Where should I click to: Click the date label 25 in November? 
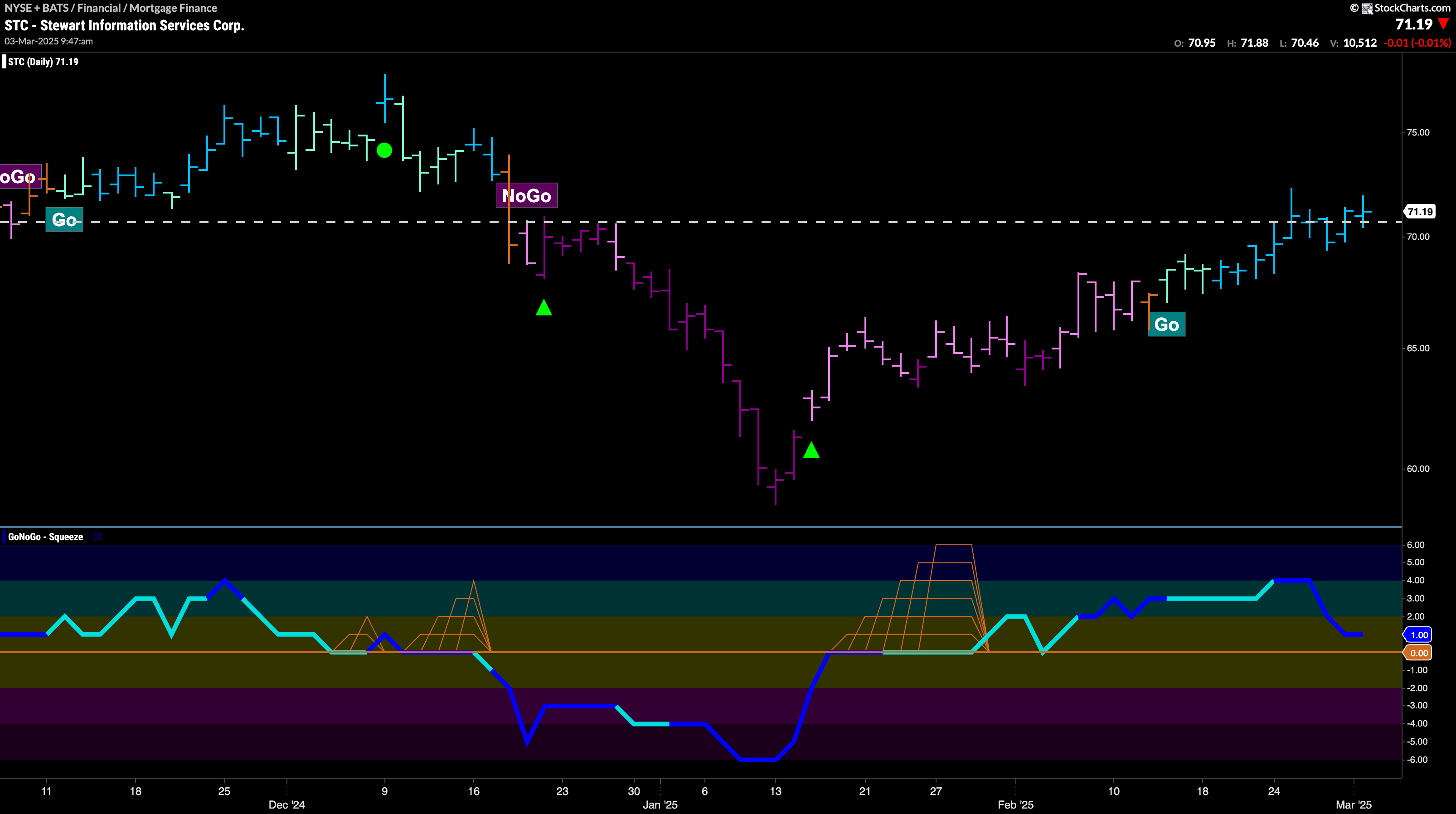pos(224,791)
